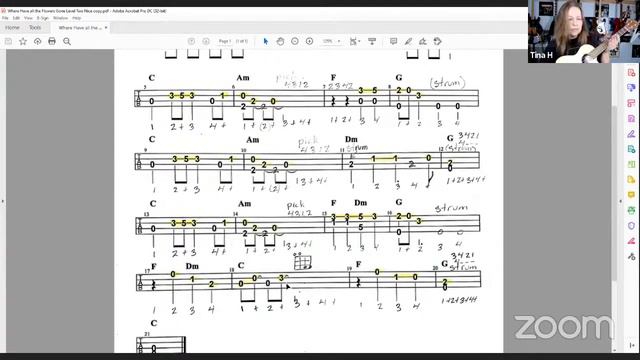Close the 'Where Have all the...' document tab

[x=106, y=28]
